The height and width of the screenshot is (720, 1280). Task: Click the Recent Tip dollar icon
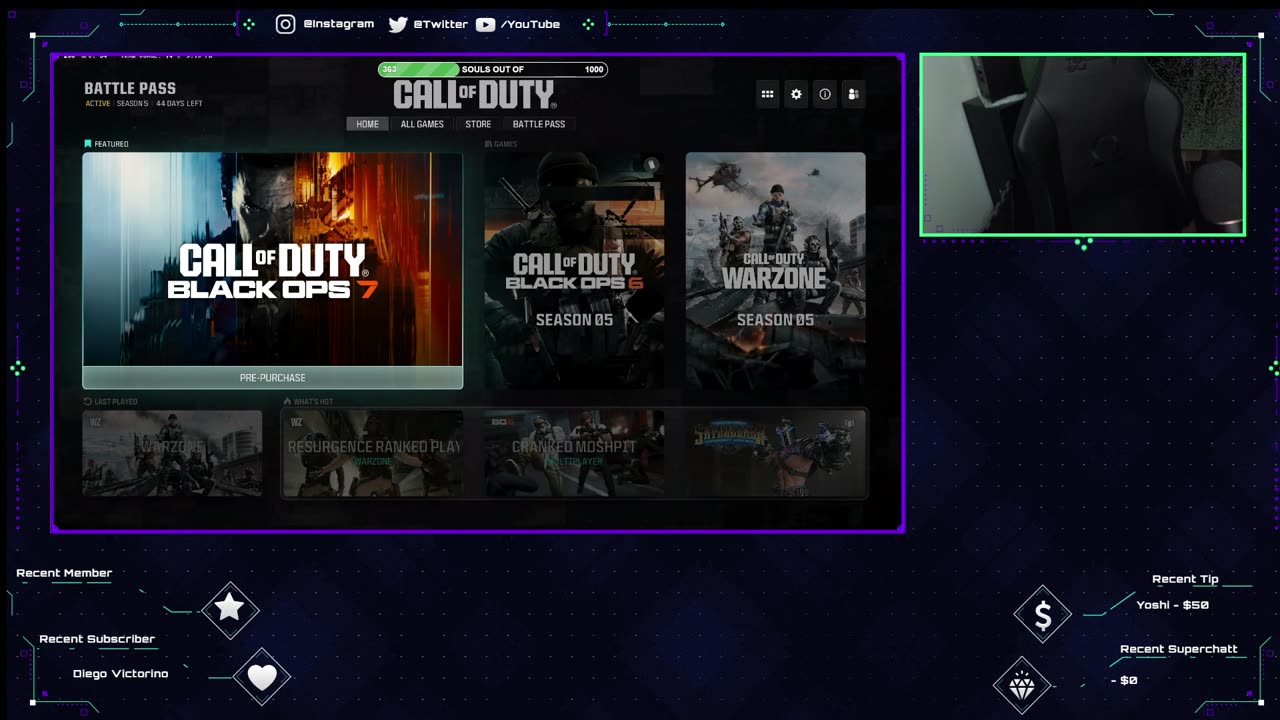(1042, 616)
